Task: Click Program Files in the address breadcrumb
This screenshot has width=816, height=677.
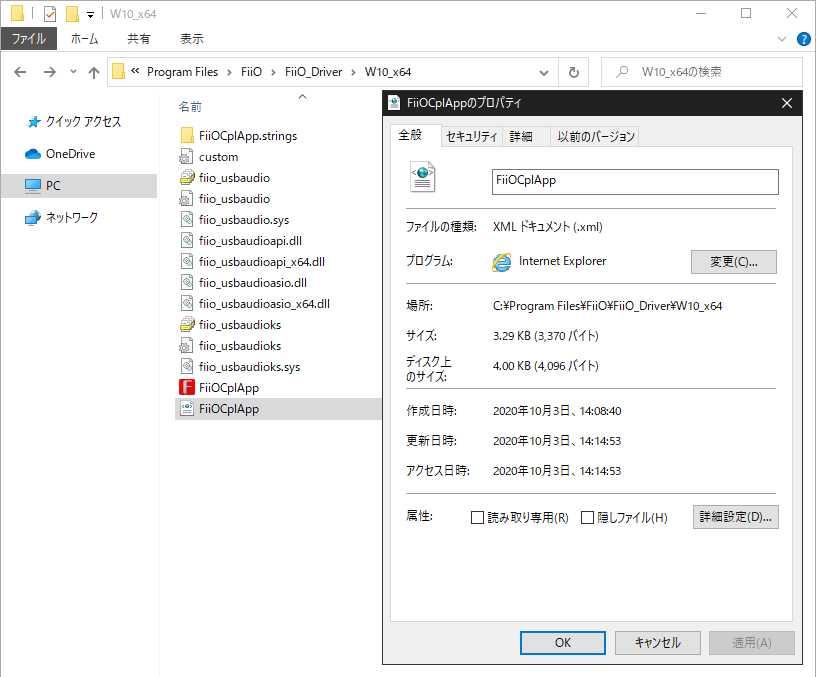Action: tap(183, 72)
